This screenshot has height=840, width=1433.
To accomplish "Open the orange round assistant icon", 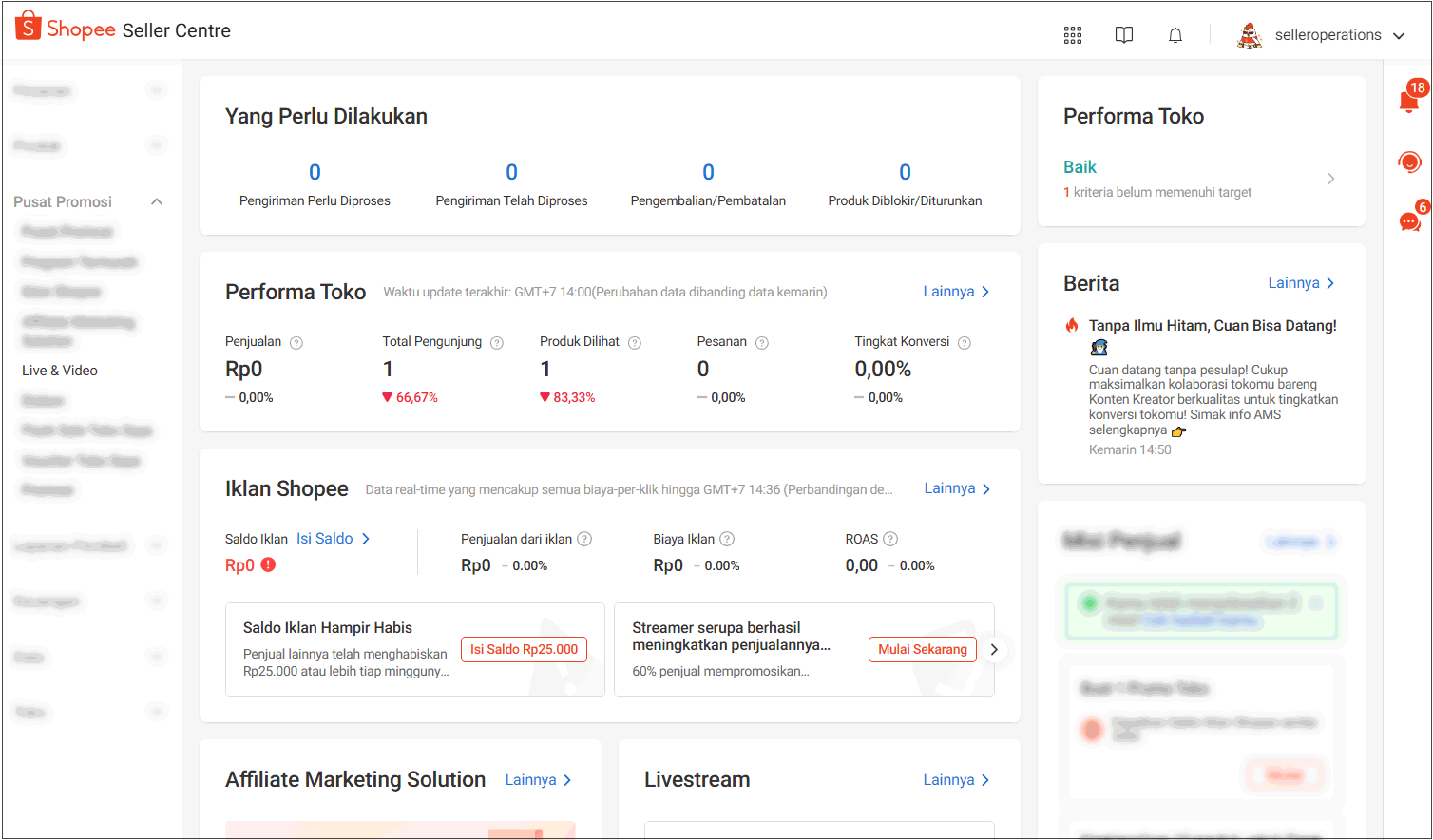I will click(x=1410, y=162).
